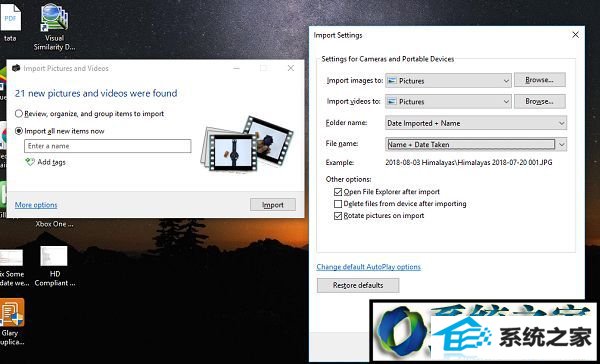Minimize the Import Pictures and Videos window
The height and width of the screenshot is (364, 600).
click(x=236, y=68)
